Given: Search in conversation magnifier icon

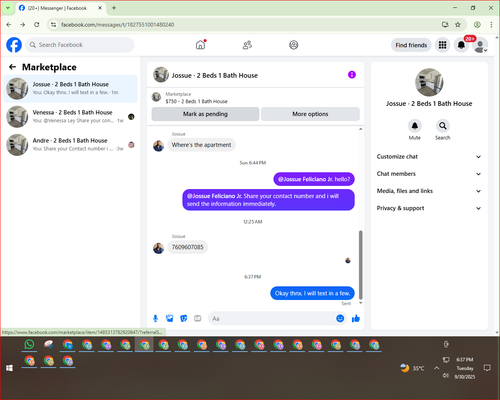Looking at the screenshot, I should (443, 126).
